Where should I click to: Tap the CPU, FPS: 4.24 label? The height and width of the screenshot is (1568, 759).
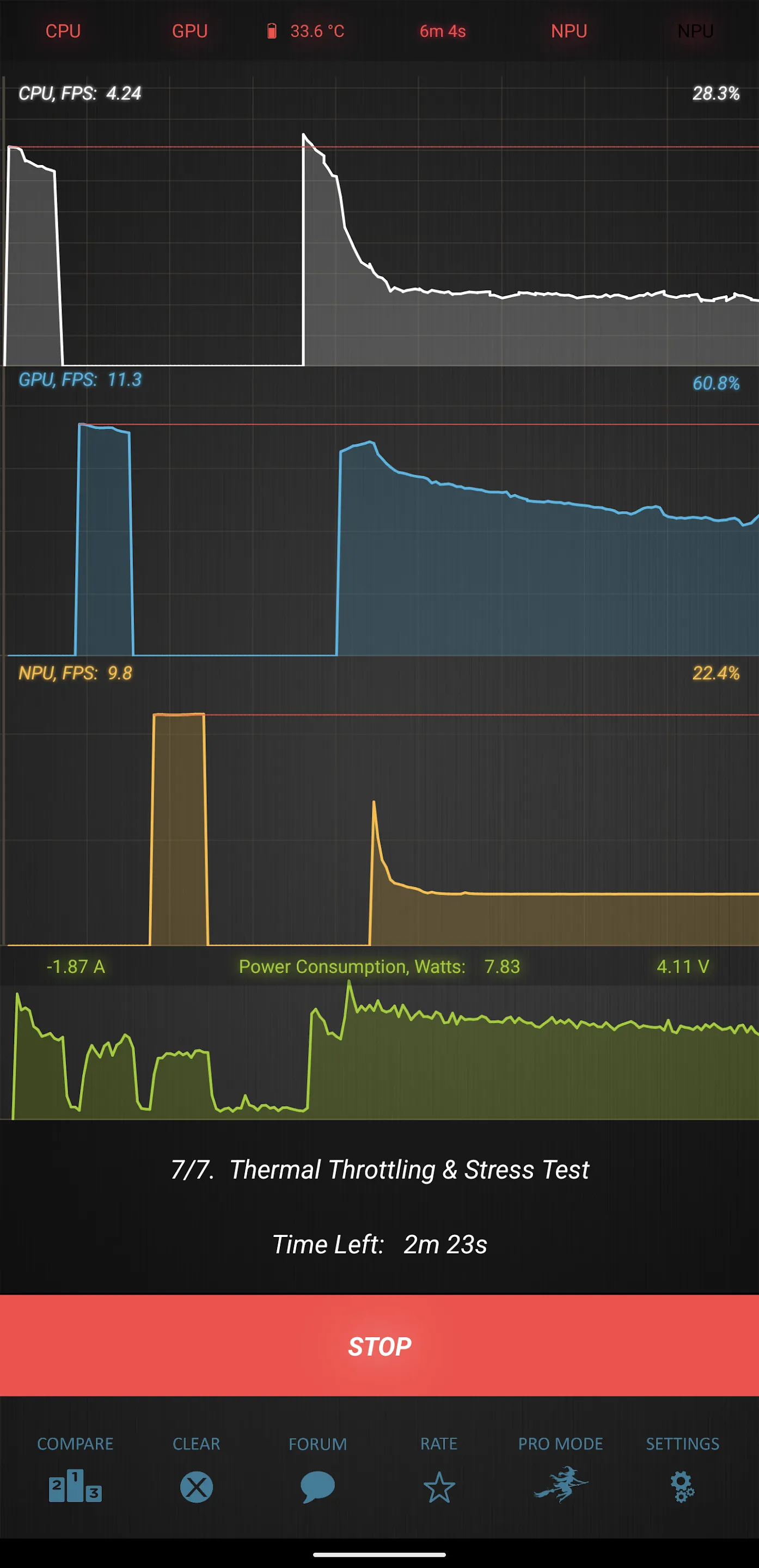[x=79, y=93]
